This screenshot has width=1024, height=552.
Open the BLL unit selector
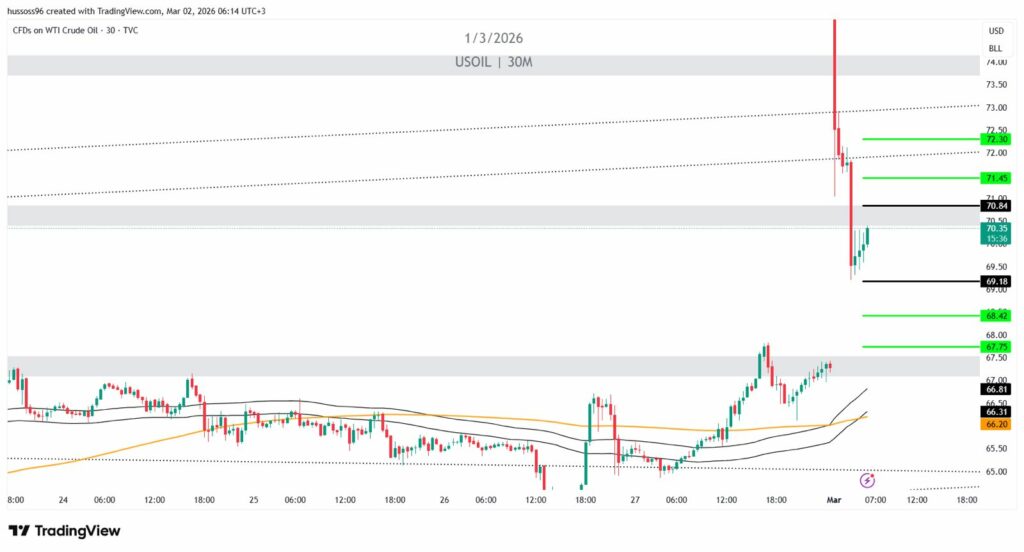click(x=995, y=47)
